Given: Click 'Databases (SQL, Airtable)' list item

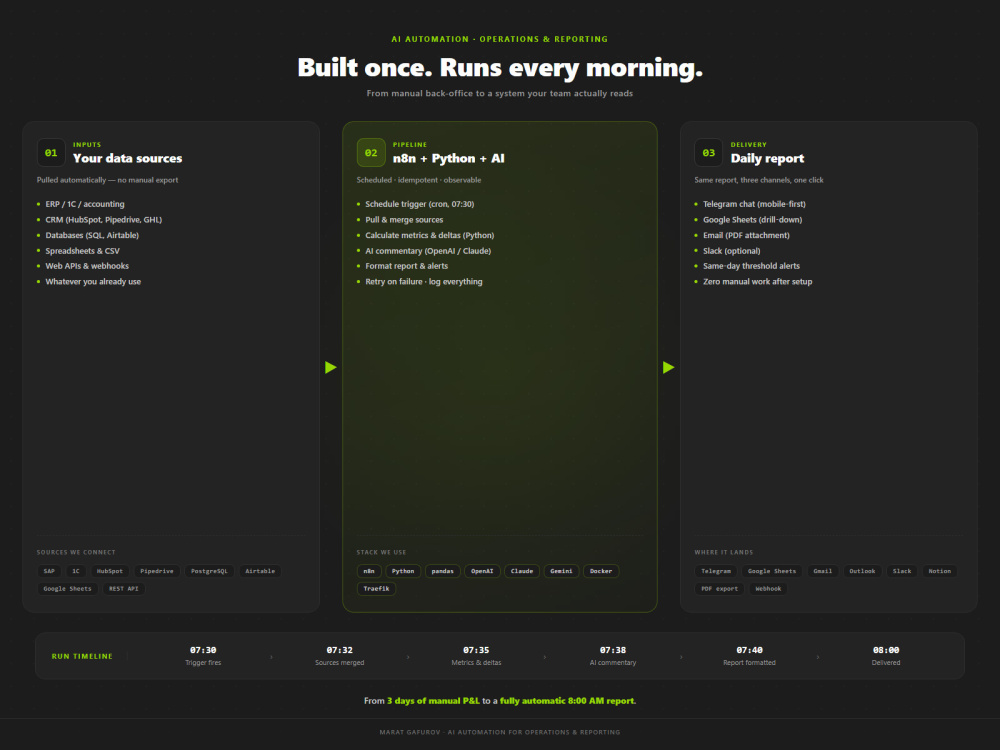Looking at the screenshot, I should pos(92,235).
